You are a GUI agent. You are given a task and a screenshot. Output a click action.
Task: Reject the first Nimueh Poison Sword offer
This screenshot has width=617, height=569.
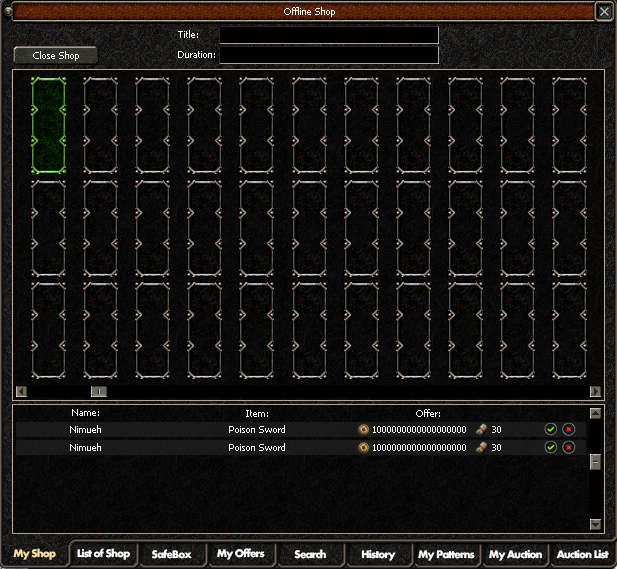[569, 429]
